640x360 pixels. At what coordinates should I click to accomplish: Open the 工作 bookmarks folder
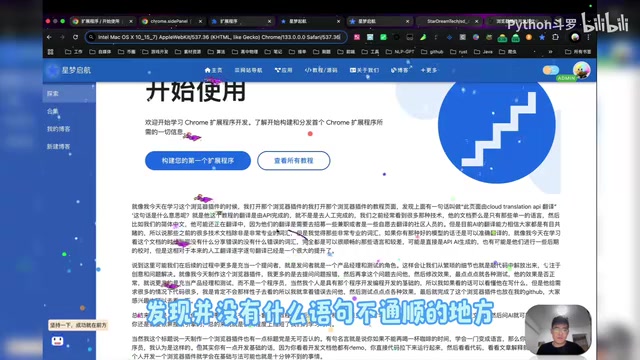click(x=74, y=52)
